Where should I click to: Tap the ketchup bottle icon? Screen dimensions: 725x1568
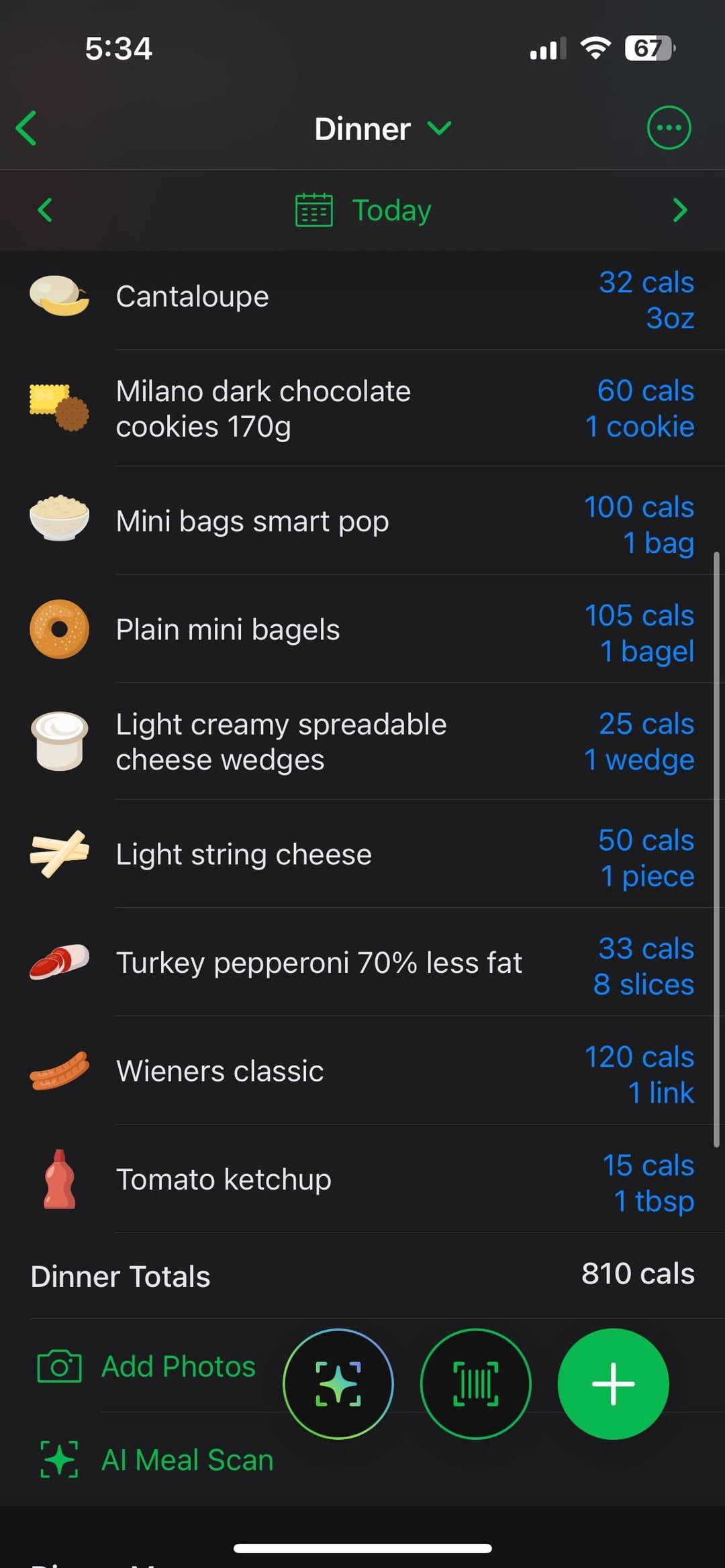pos(60,1179)
